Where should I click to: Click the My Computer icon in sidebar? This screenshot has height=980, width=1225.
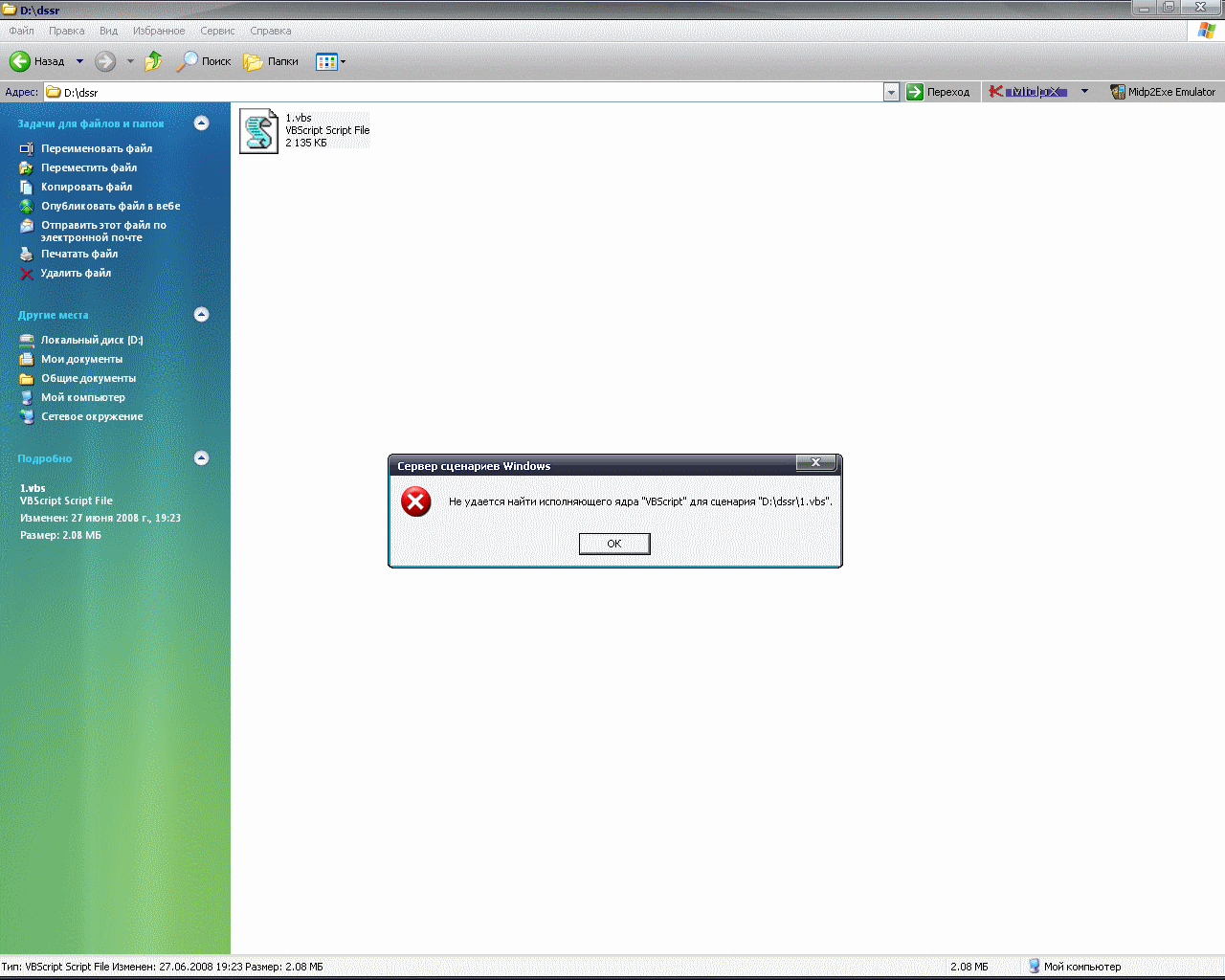pyautogui.click(x=27, y=397)
